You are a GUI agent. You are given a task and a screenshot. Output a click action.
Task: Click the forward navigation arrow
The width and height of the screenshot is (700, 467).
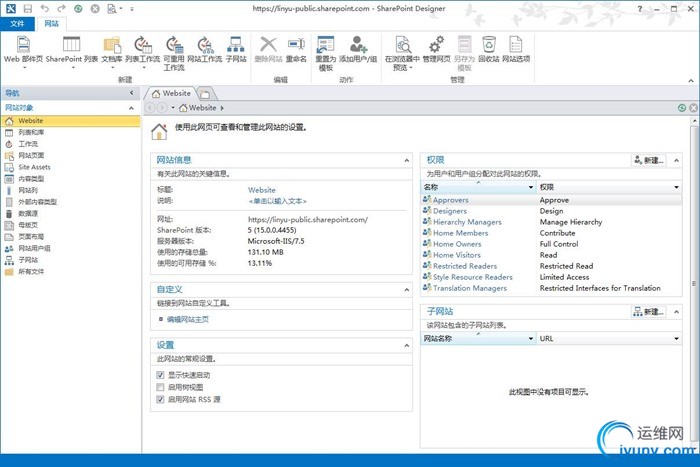162,108
